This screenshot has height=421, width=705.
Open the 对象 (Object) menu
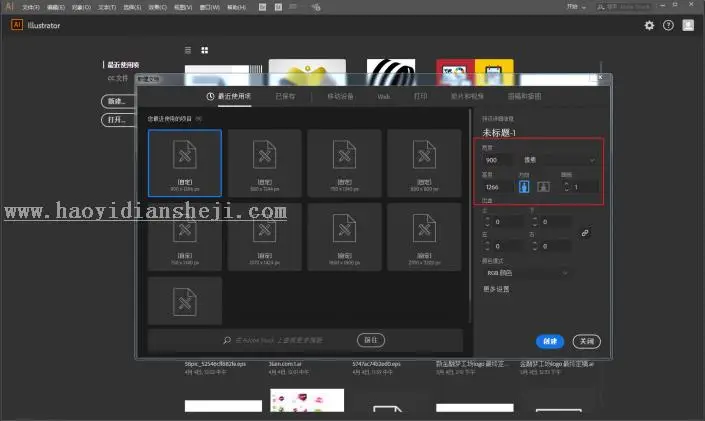tap(81, 7)
